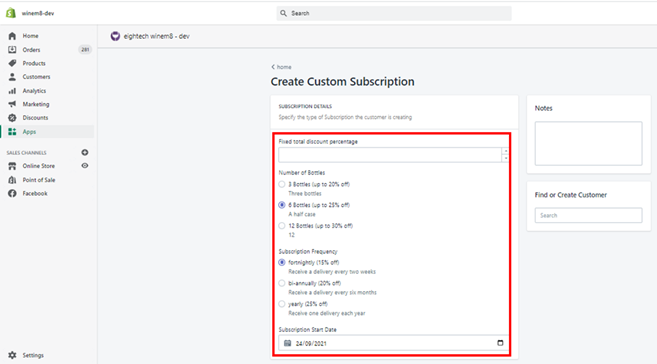Click the Subscription Start Date field

tap(394, 343)
